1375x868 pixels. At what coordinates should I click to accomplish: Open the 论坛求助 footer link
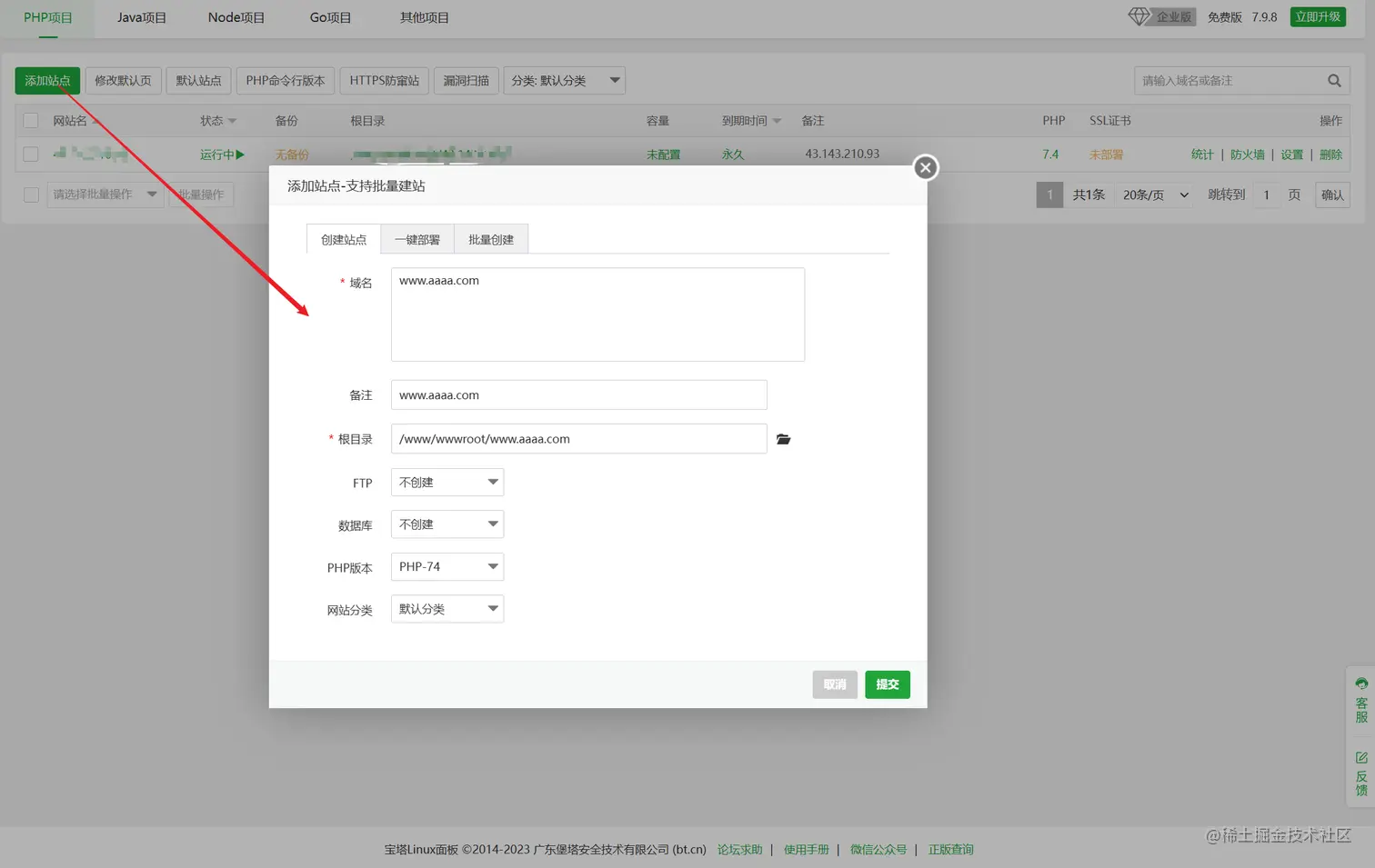[740, 850]
